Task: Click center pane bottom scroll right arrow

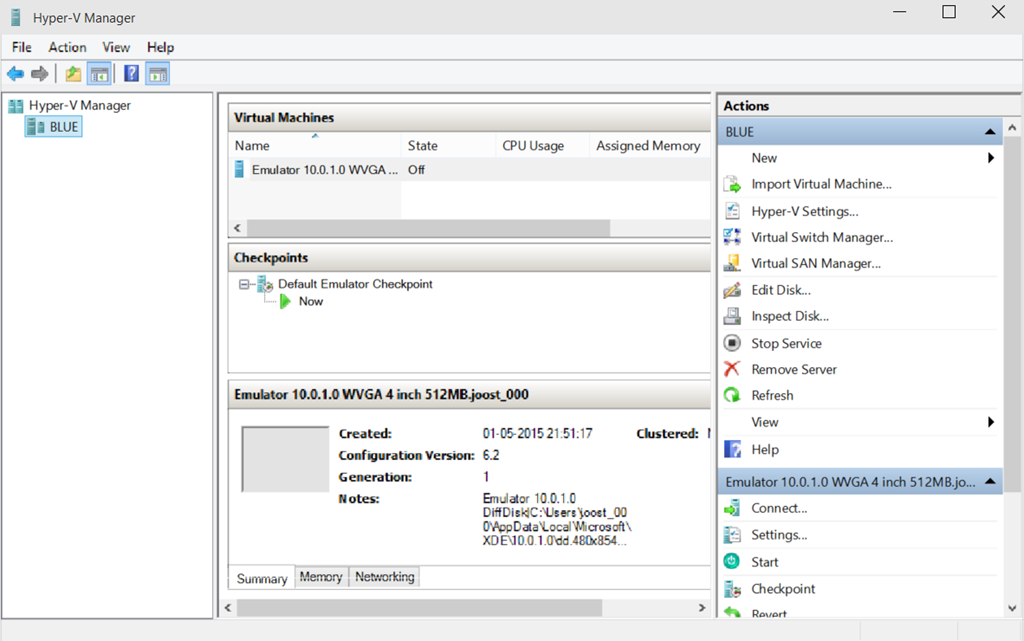Action: pos(702,608)
